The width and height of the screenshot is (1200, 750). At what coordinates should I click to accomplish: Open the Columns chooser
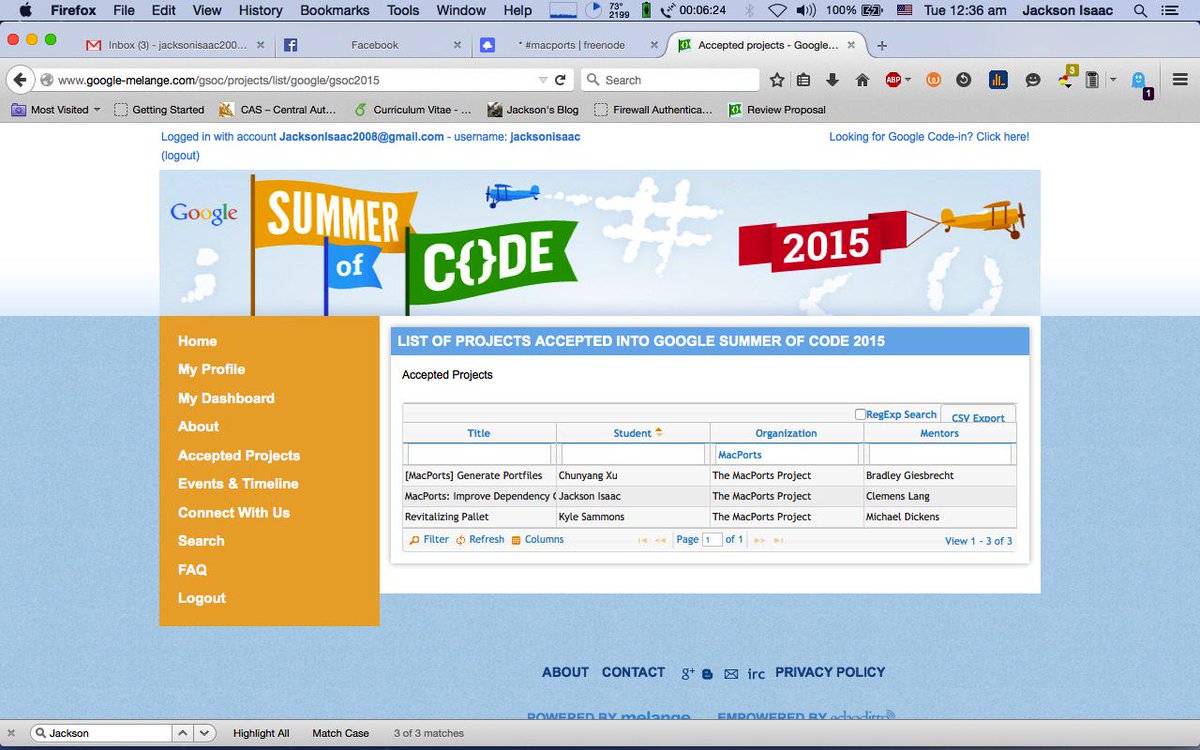coord(537,540)
